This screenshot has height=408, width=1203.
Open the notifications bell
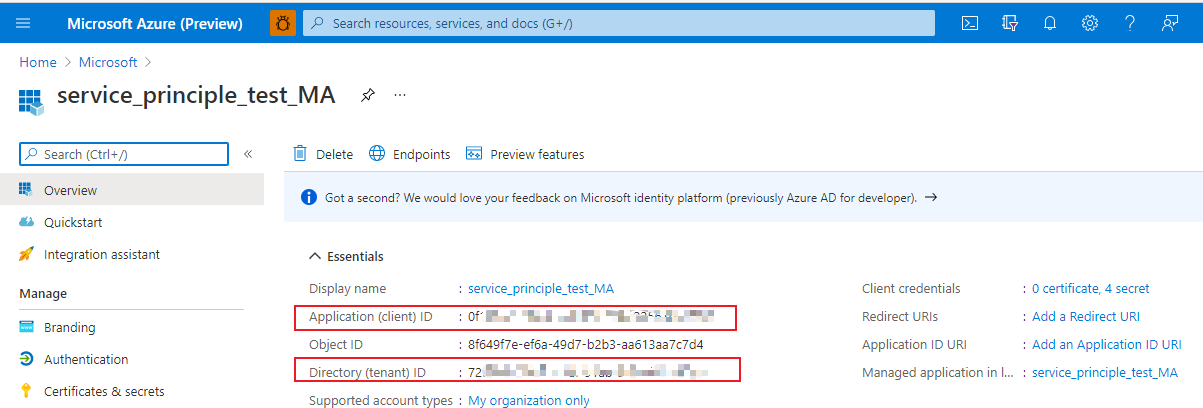(x=1049, y=23)
